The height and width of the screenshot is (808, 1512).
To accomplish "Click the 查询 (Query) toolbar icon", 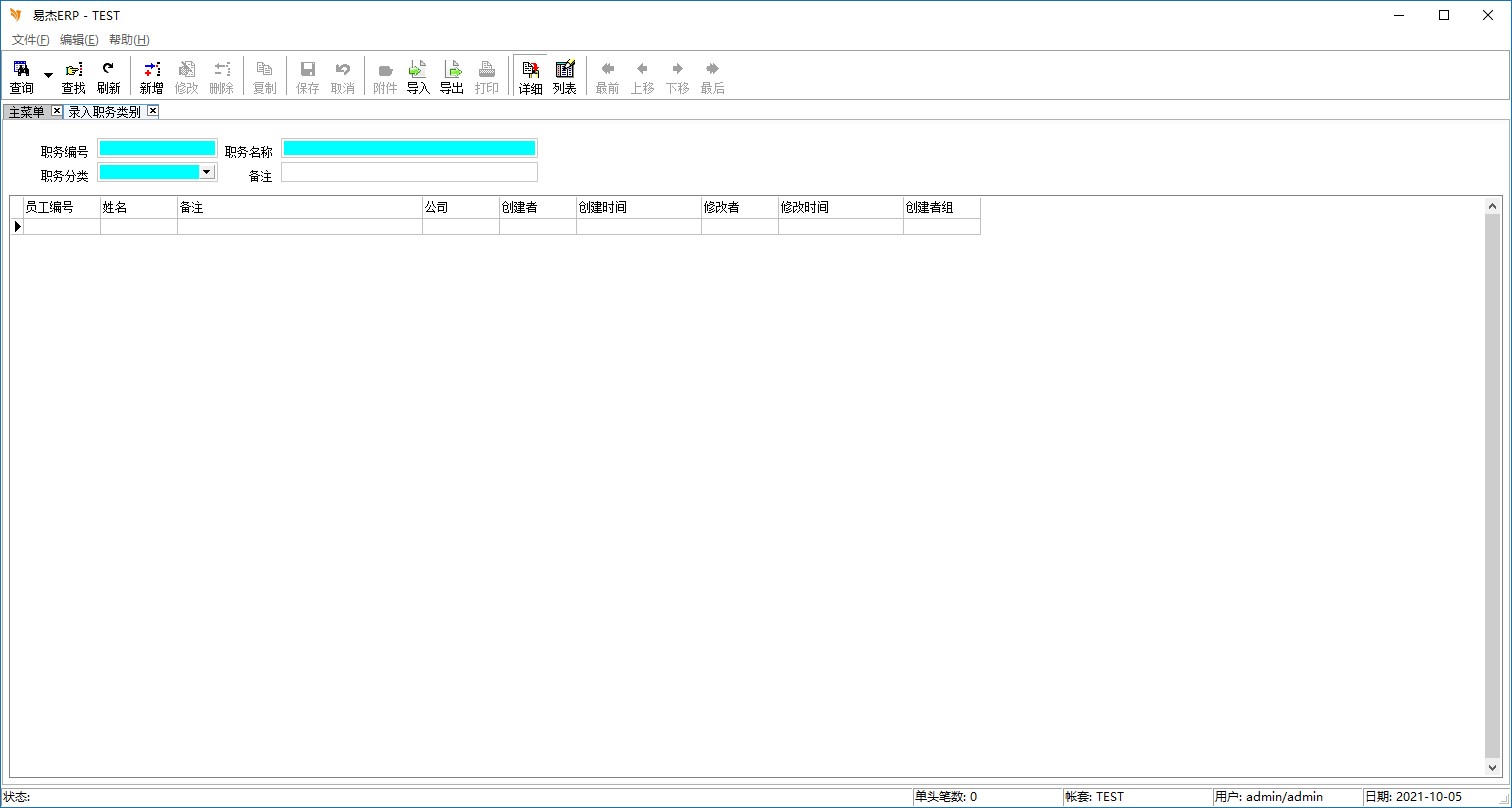I will (21, 77).
